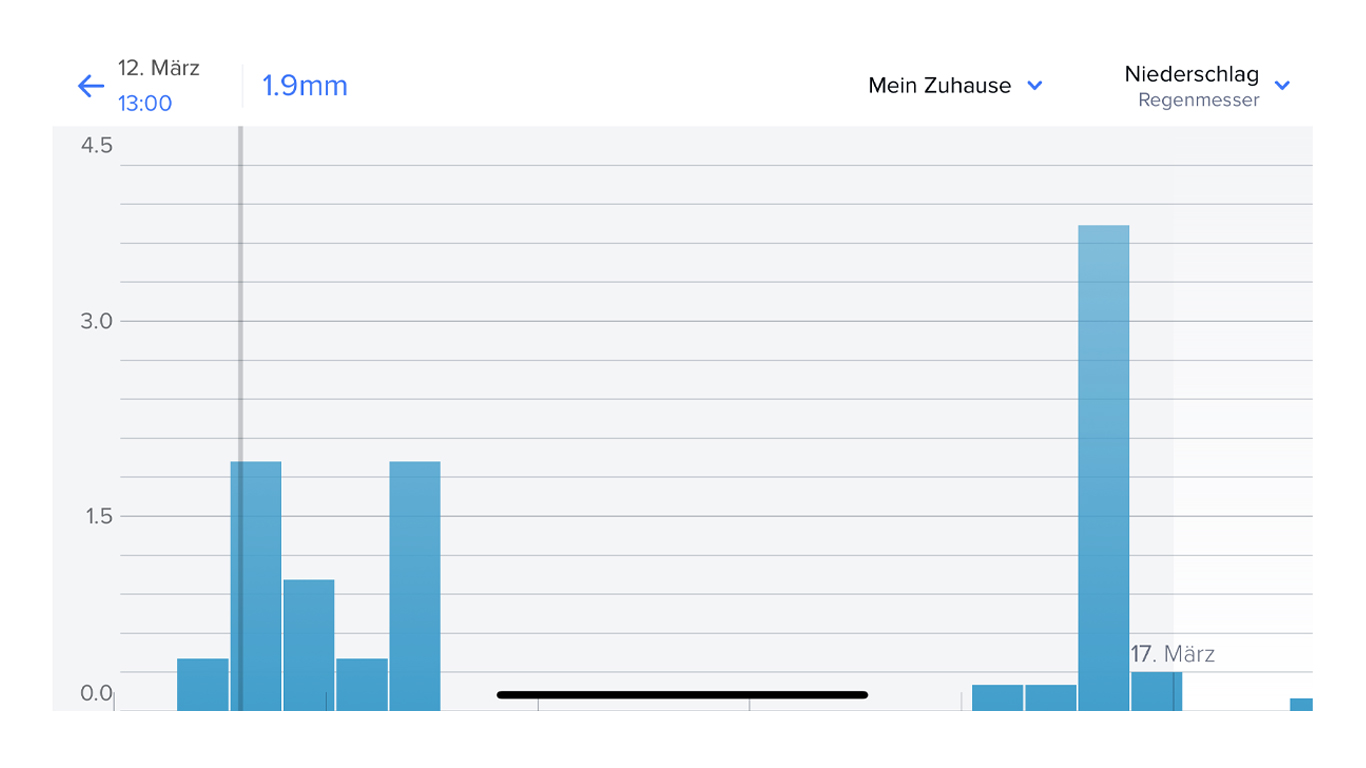Tap the vertical grey cursor line
The image size is (1366, 768).
(240, 300)
